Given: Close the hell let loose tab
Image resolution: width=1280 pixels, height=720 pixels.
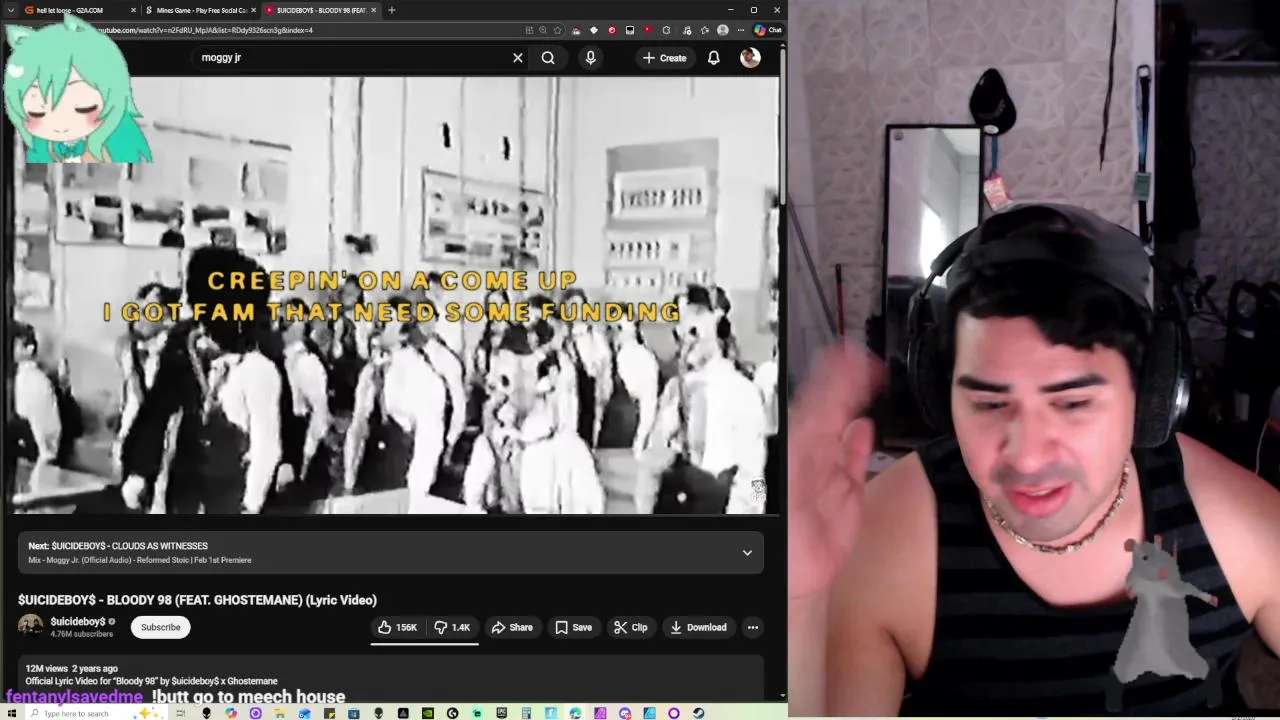Looking at the screenshot, I should 133,10.
